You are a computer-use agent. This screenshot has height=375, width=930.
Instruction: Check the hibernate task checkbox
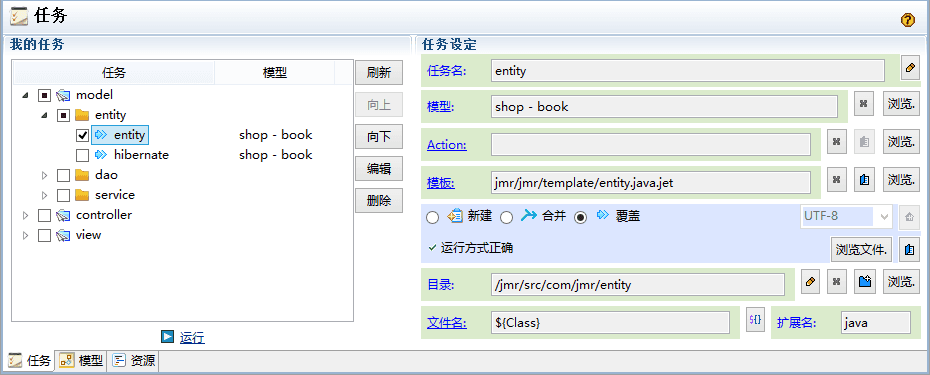[x=82, y=155]
